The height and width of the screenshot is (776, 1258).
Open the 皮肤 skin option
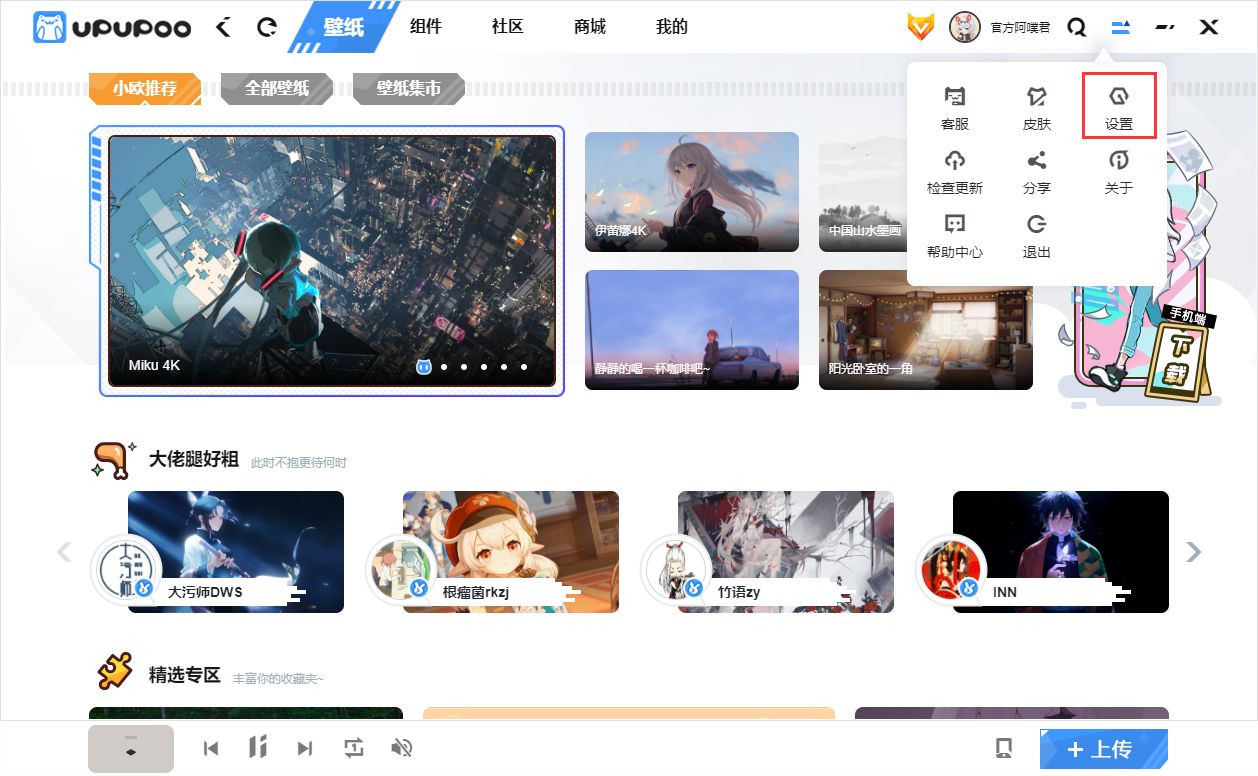[x=1037, y=107]
